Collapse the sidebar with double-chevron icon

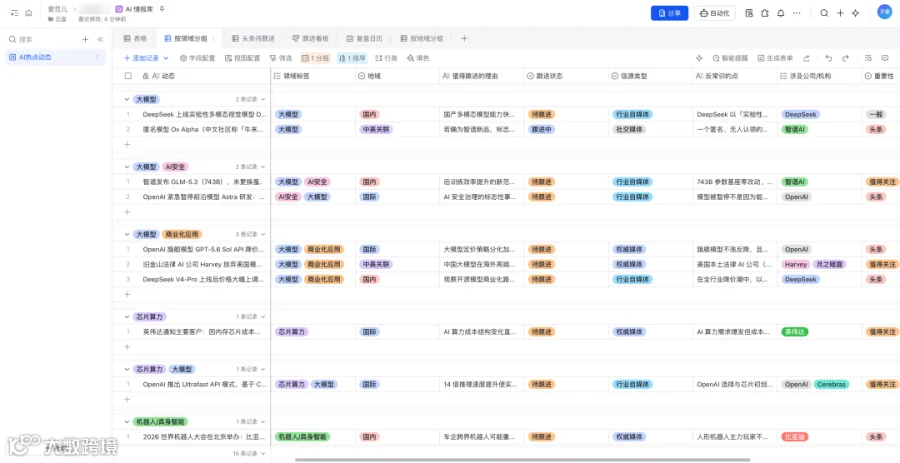(x=100, y=40)
